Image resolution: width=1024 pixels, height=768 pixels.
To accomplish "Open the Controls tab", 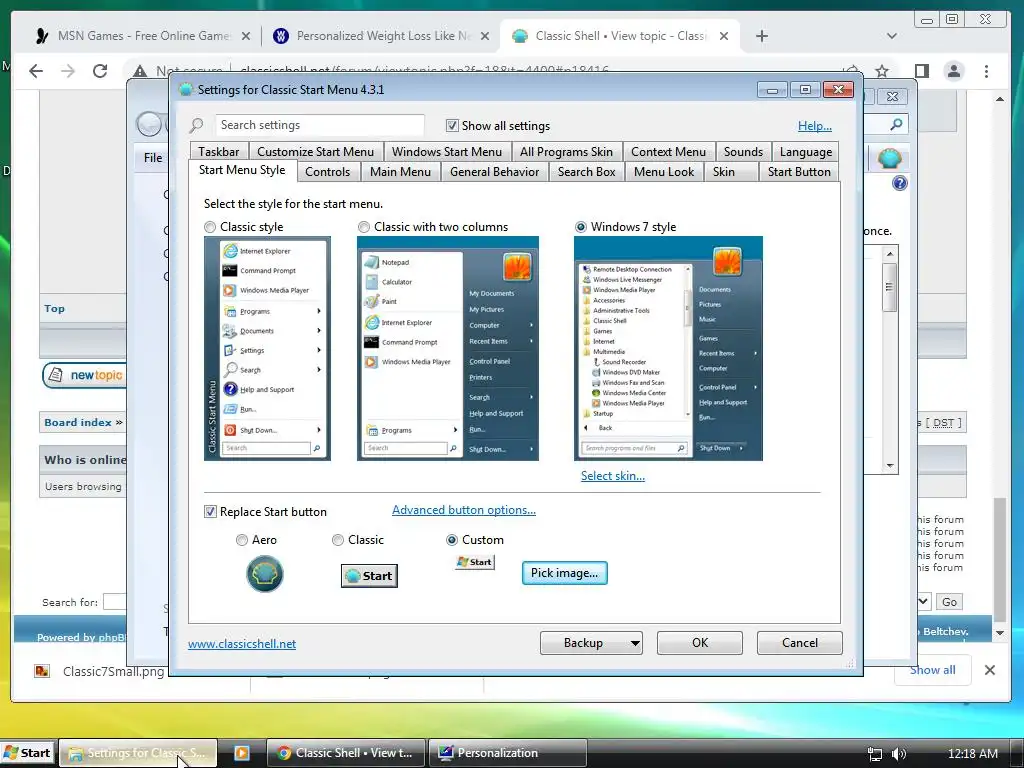I will [x=327, y=172].
